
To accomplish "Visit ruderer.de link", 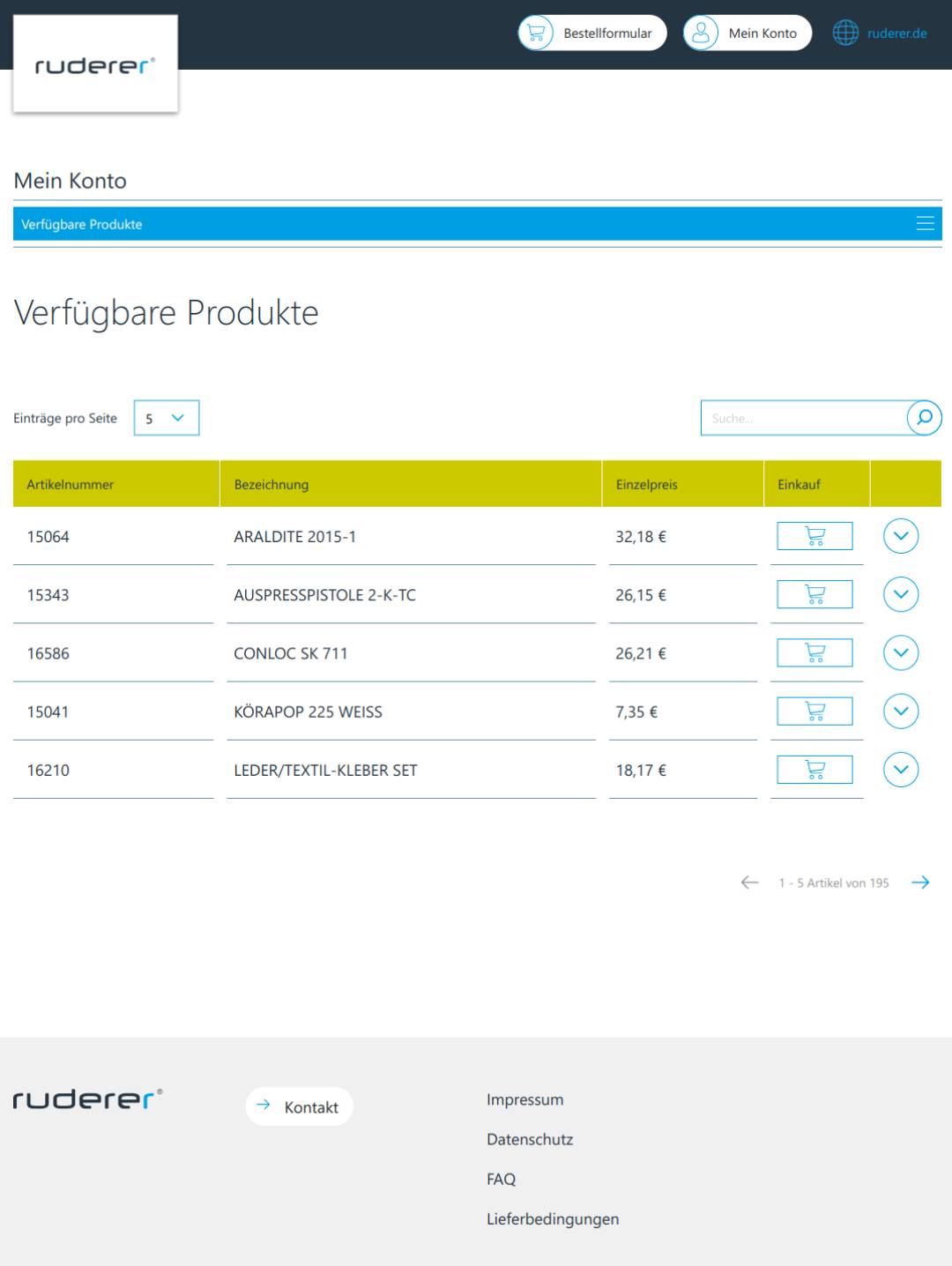I will coord(896,34).
